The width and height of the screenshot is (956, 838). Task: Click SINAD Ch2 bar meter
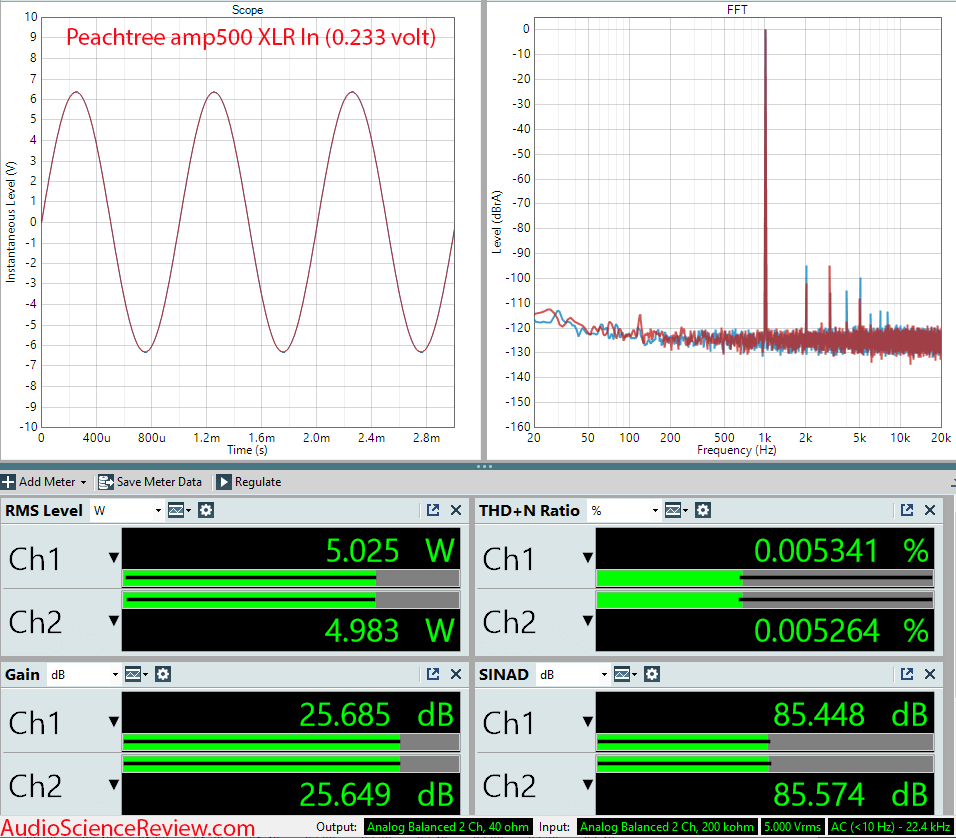765,764
